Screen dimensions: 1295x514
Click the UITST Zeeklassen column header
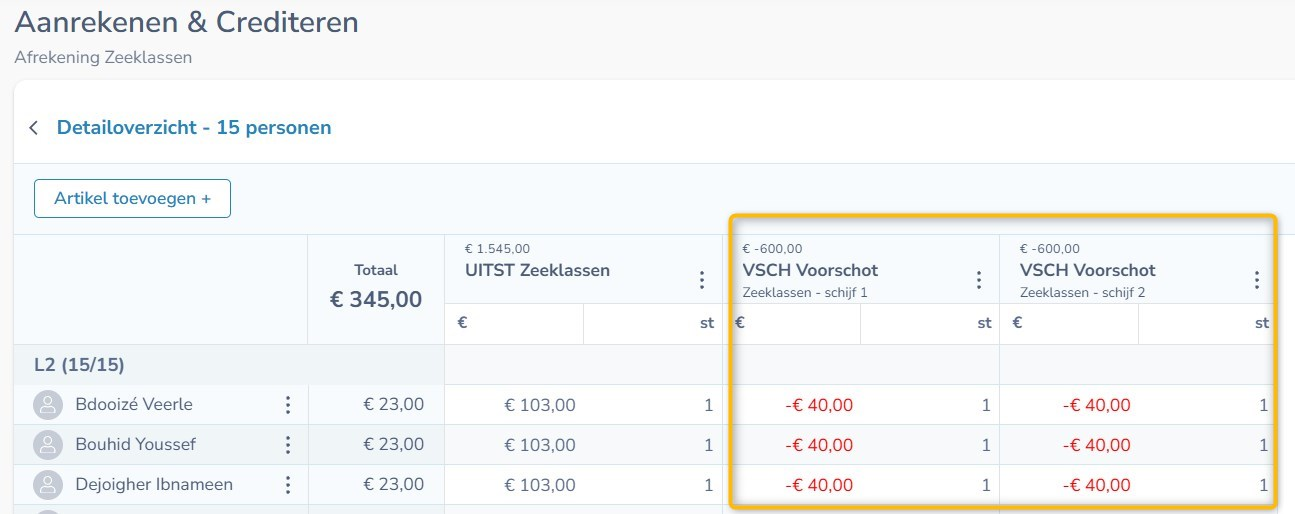[537, 270]
